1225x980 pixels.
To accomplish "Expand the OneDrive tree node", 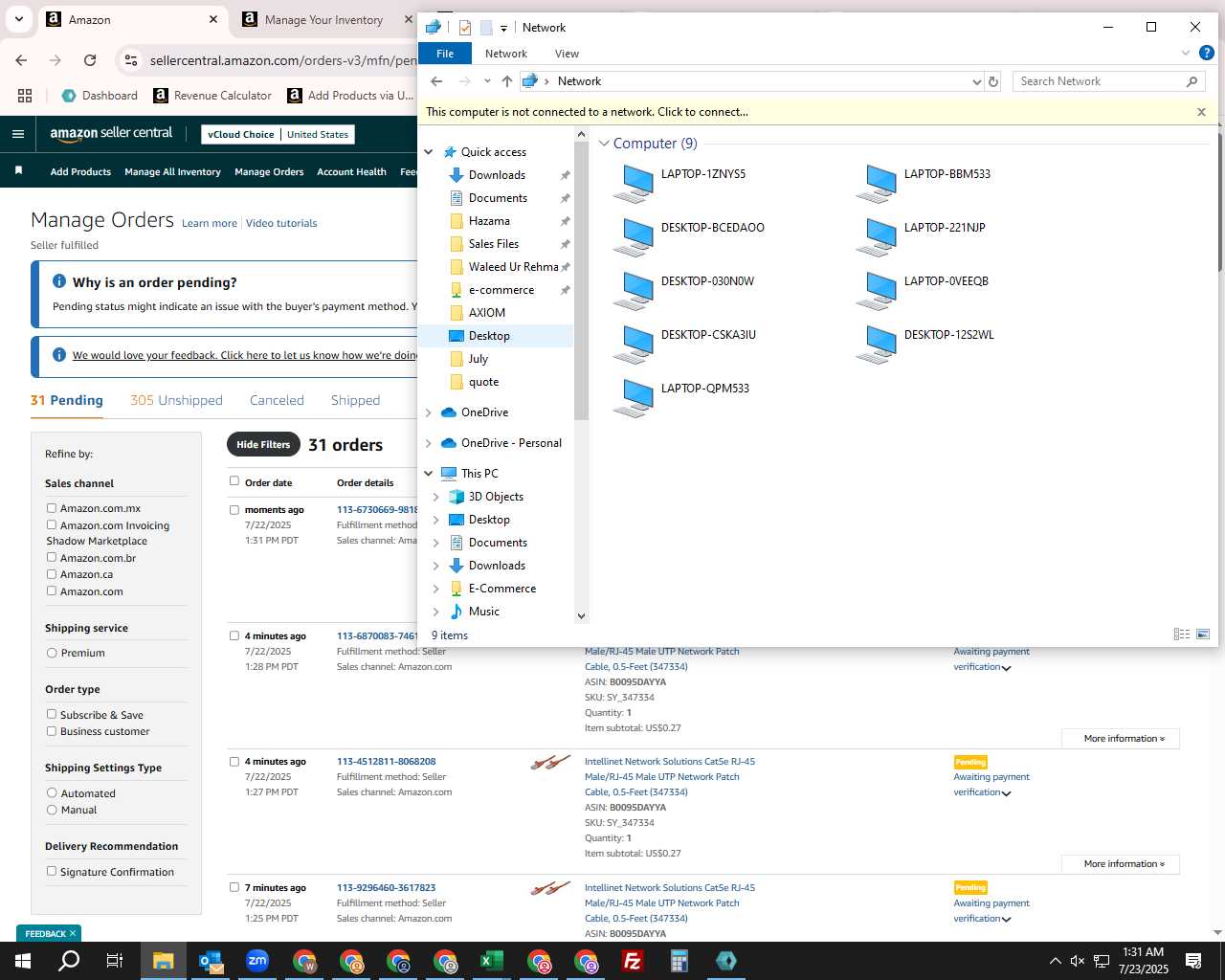I will [429, 412].
